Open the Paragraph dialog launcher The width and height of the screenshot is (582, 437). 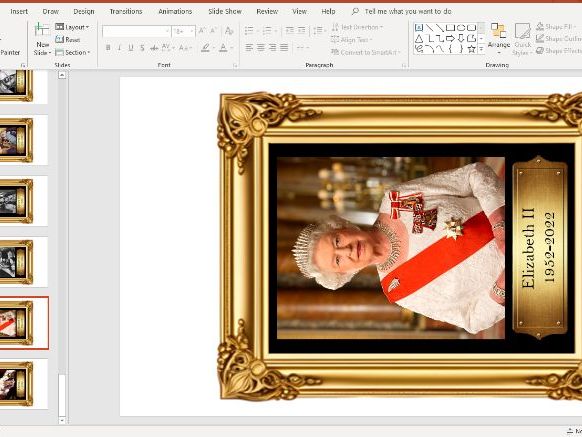(404, 66)
